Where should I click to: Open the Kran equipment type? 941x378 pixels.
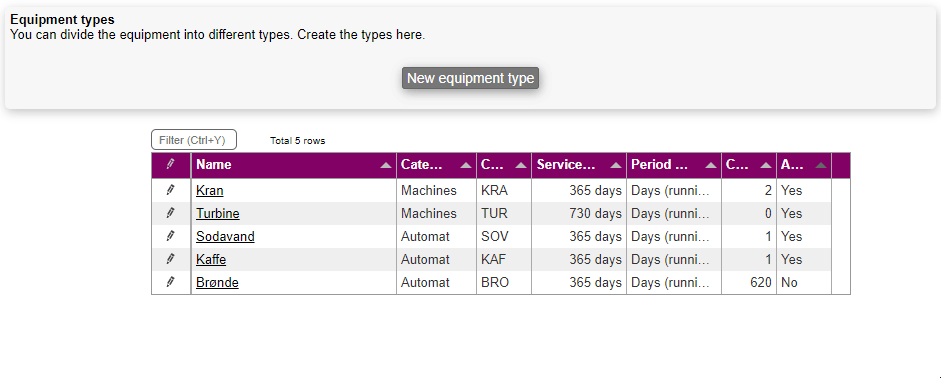tap(209, 191)
